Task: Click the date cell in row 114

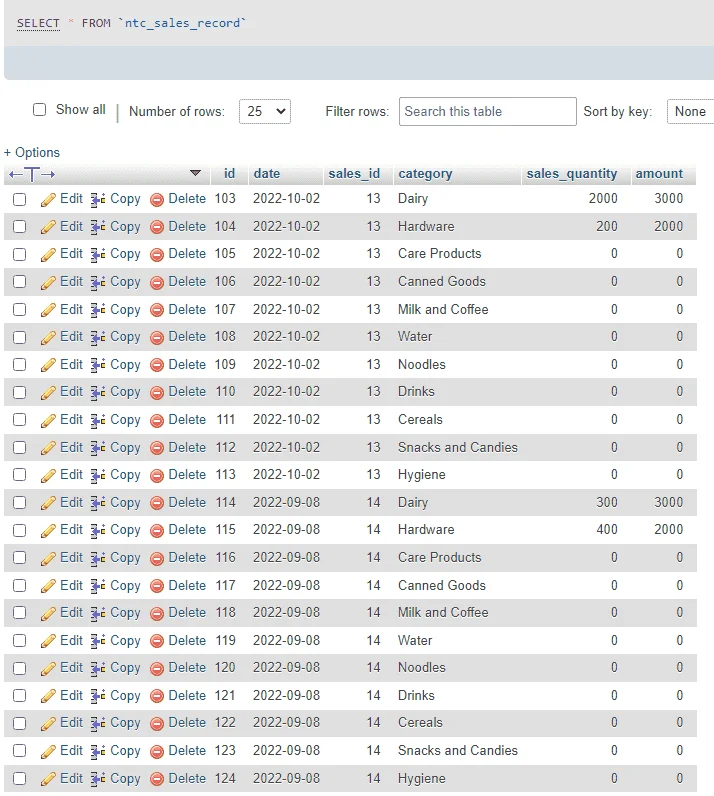Action: pyautogui.click(x=286, y=502)
